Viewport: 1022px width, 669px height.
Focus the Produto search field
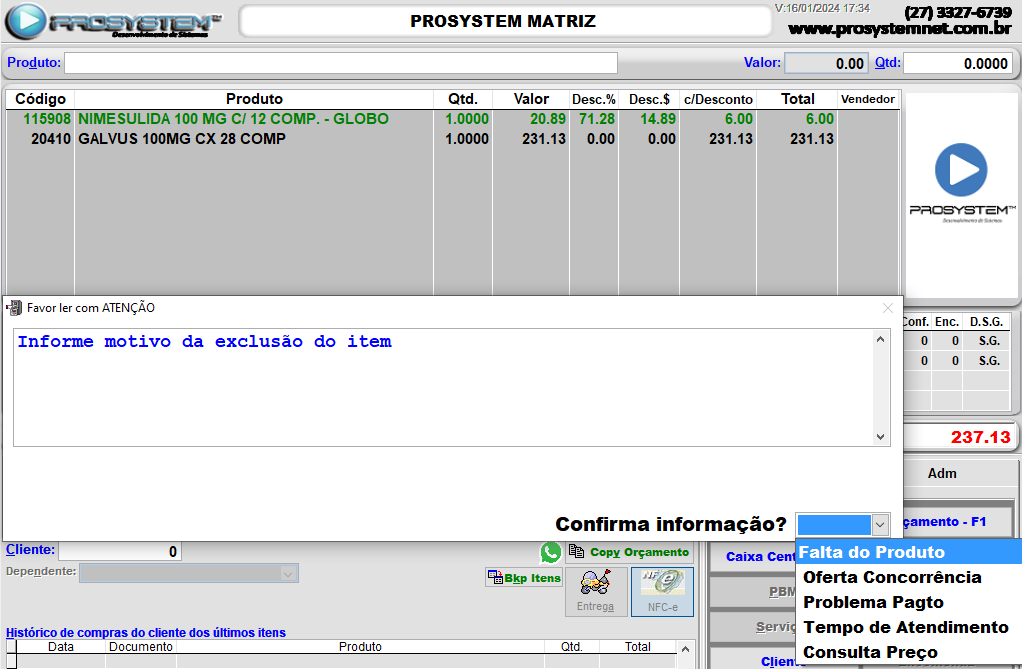340,63
